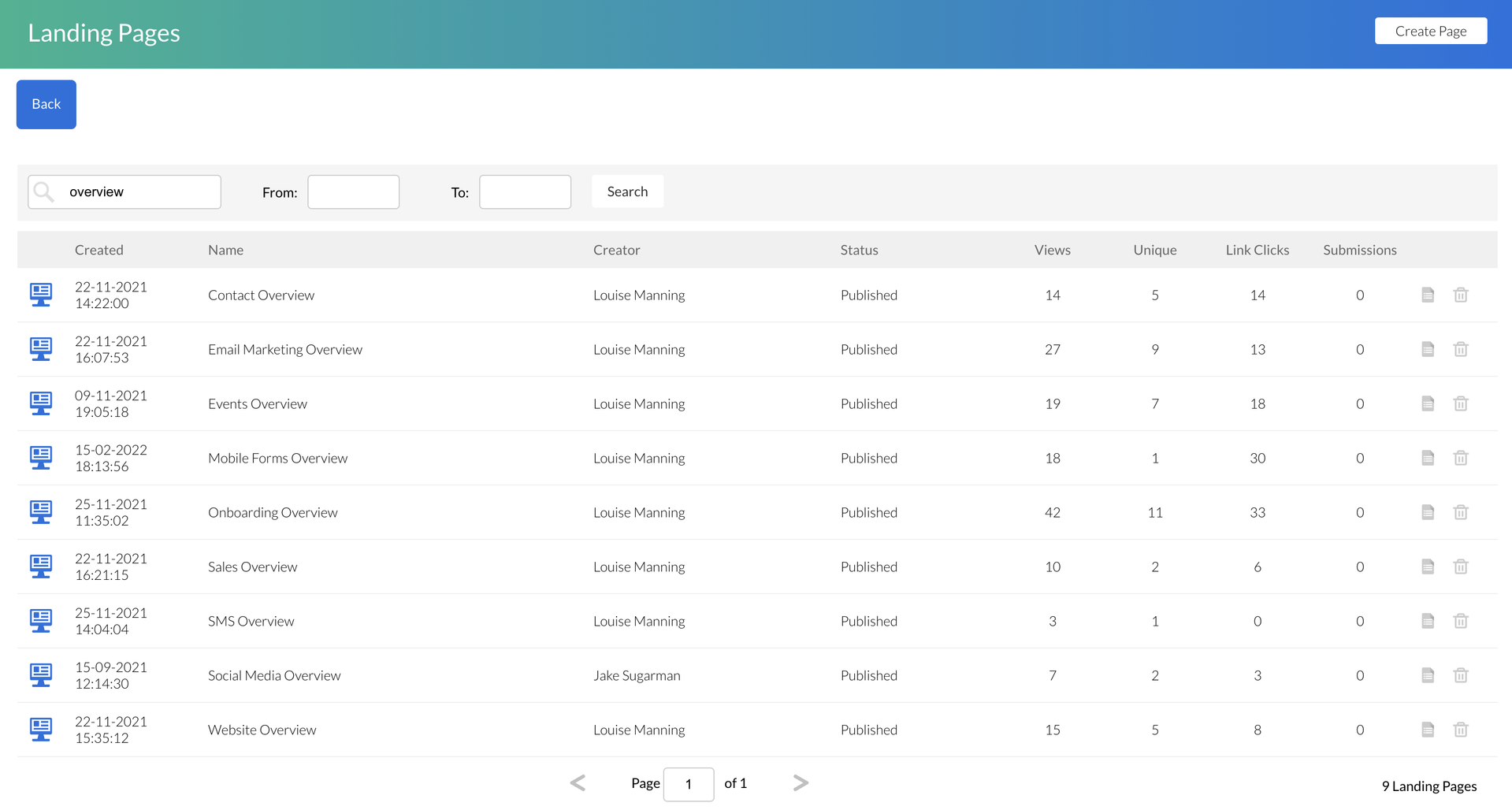The image size is (1512, 810).
Task: Focus the To date field
Action: [x=525, y=192]
